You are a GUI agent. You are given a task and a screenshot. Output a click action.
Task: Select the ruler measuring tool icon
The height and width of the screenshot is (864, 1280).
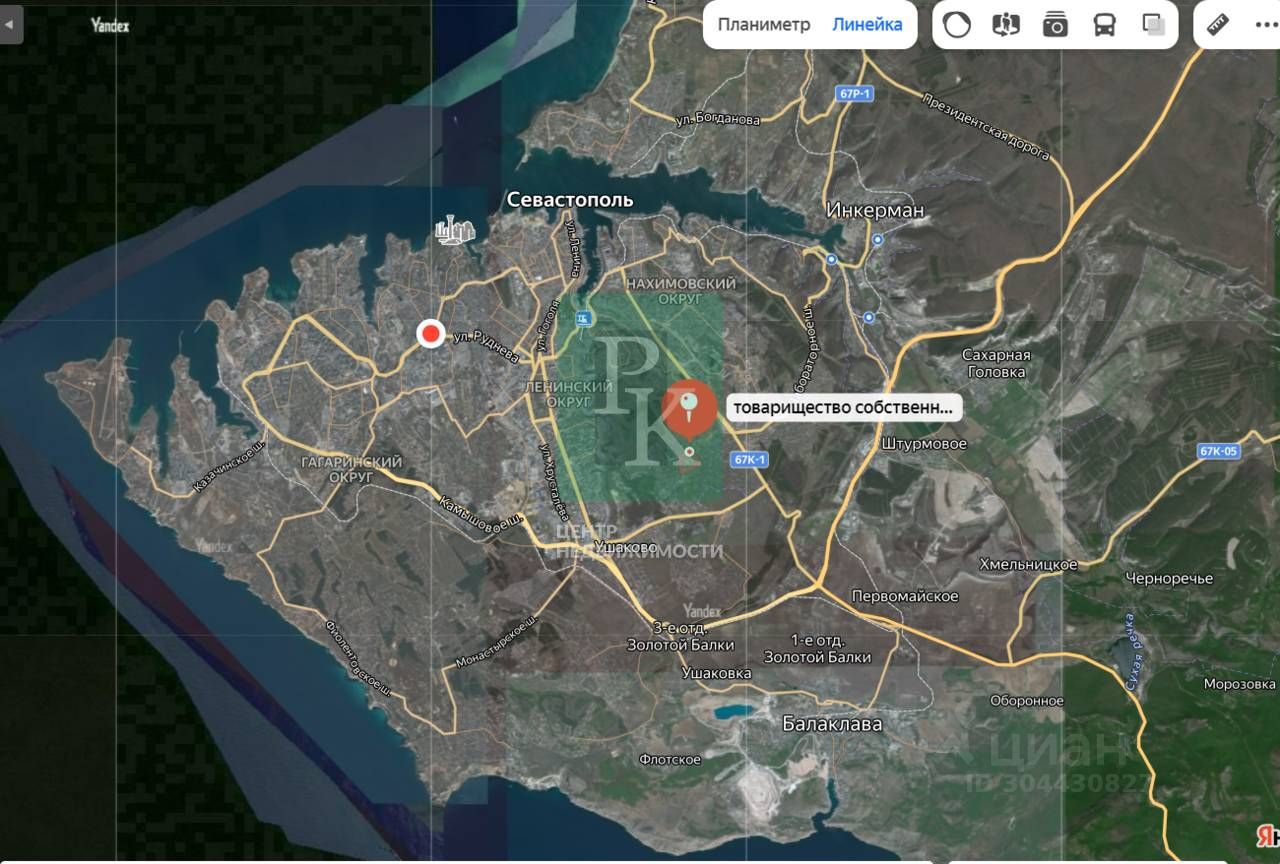(x=1218, y=25)
